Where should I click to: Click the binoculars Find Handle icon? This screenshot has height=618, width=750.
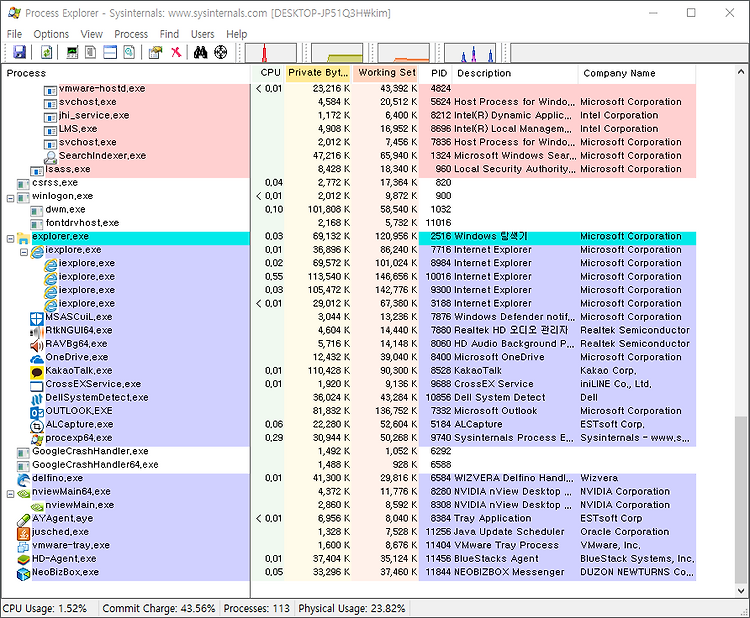pos(200,52)
